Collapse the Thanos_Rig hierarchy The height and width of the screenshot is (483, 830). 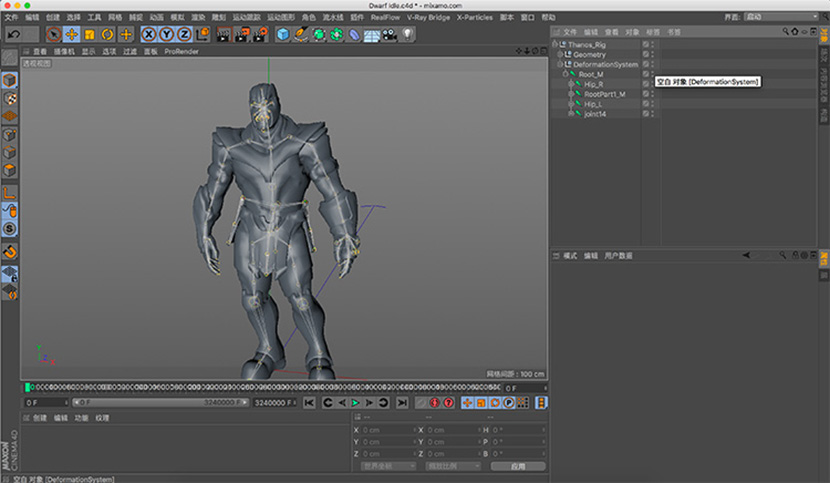555,44
